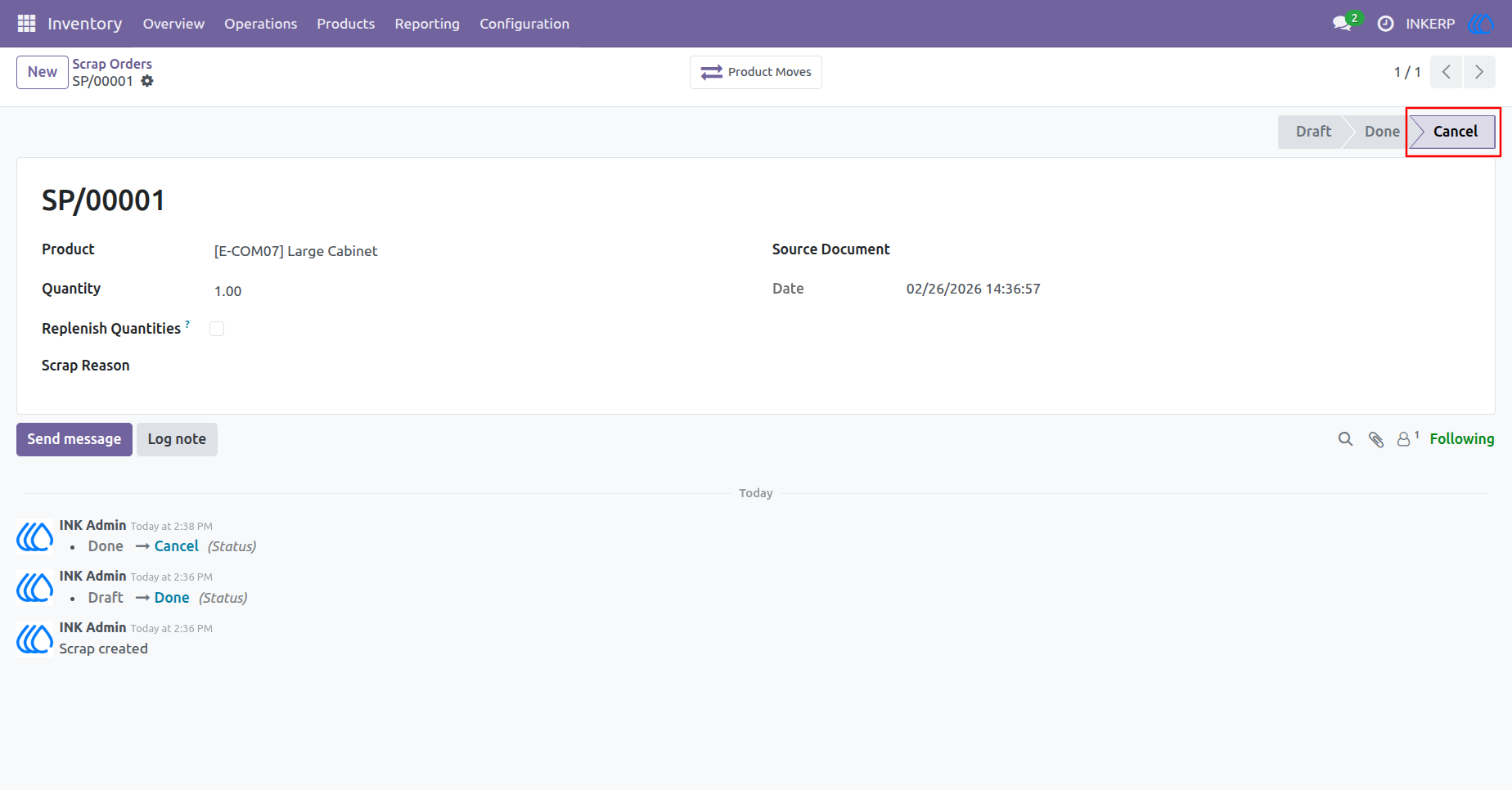Open the Reporting menu
Screen dimensions: 1512x790
(x=427, y=24)
